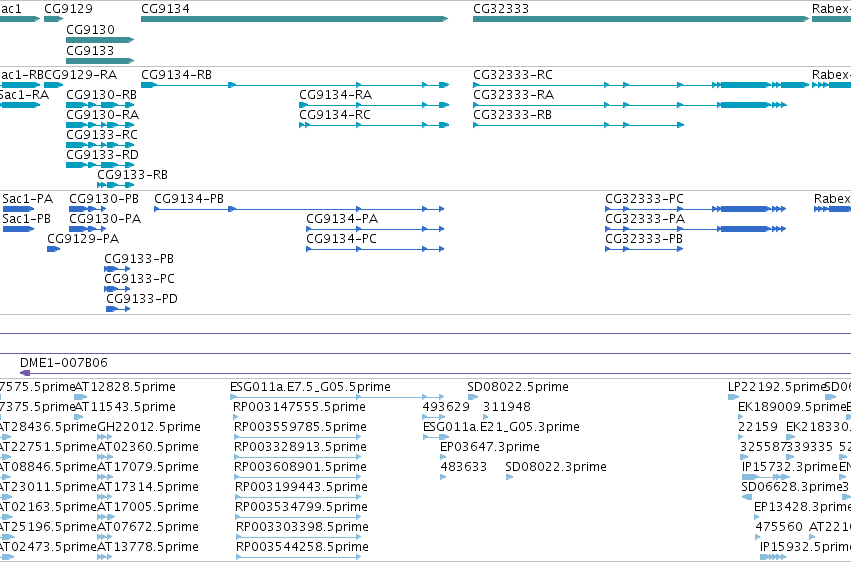Click EST EK189009.5prime
Image resolution: width=851 pixels, height=562 pixels.
(x=792, y=407)
